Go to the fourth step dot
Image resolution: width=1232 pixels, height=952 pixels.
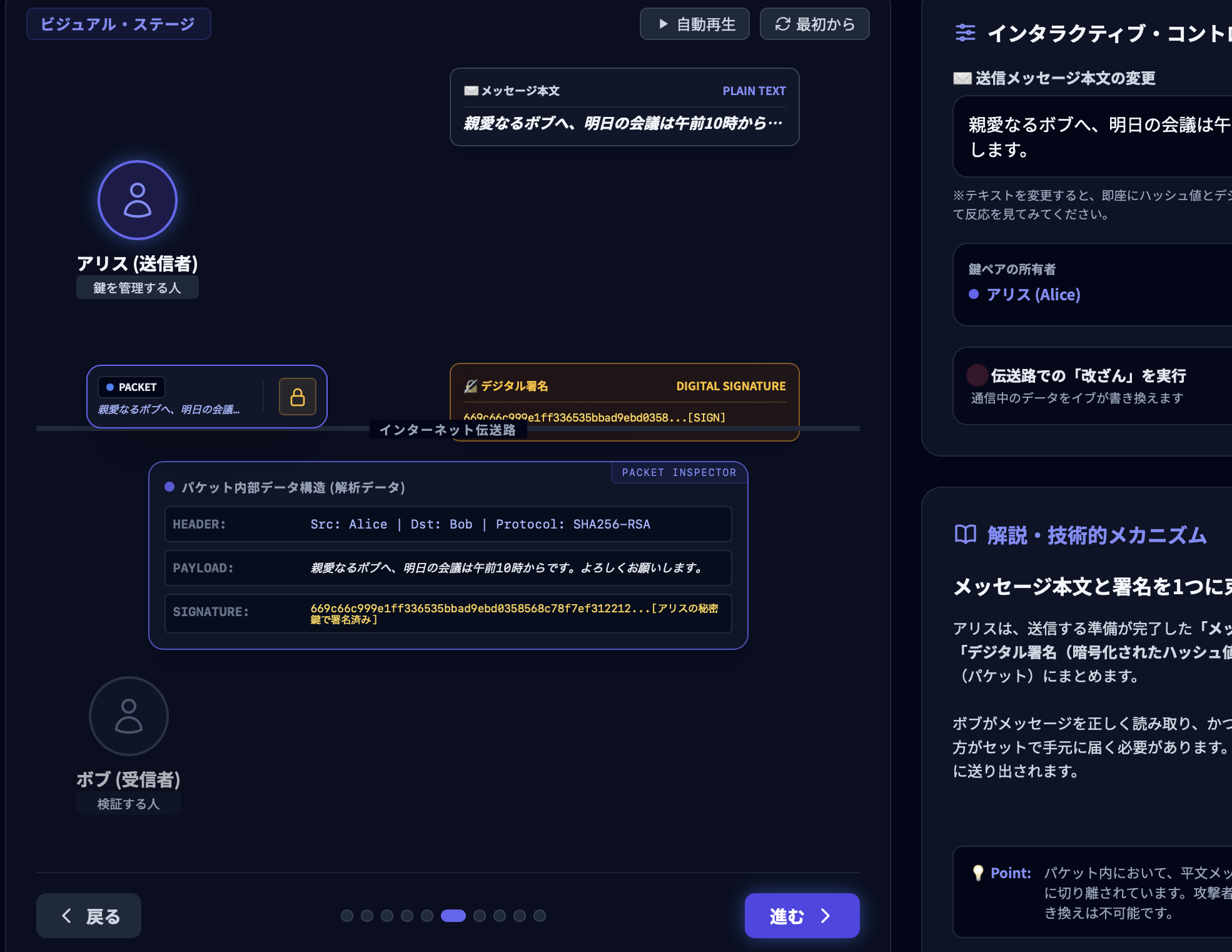click(x=407, y=916)
